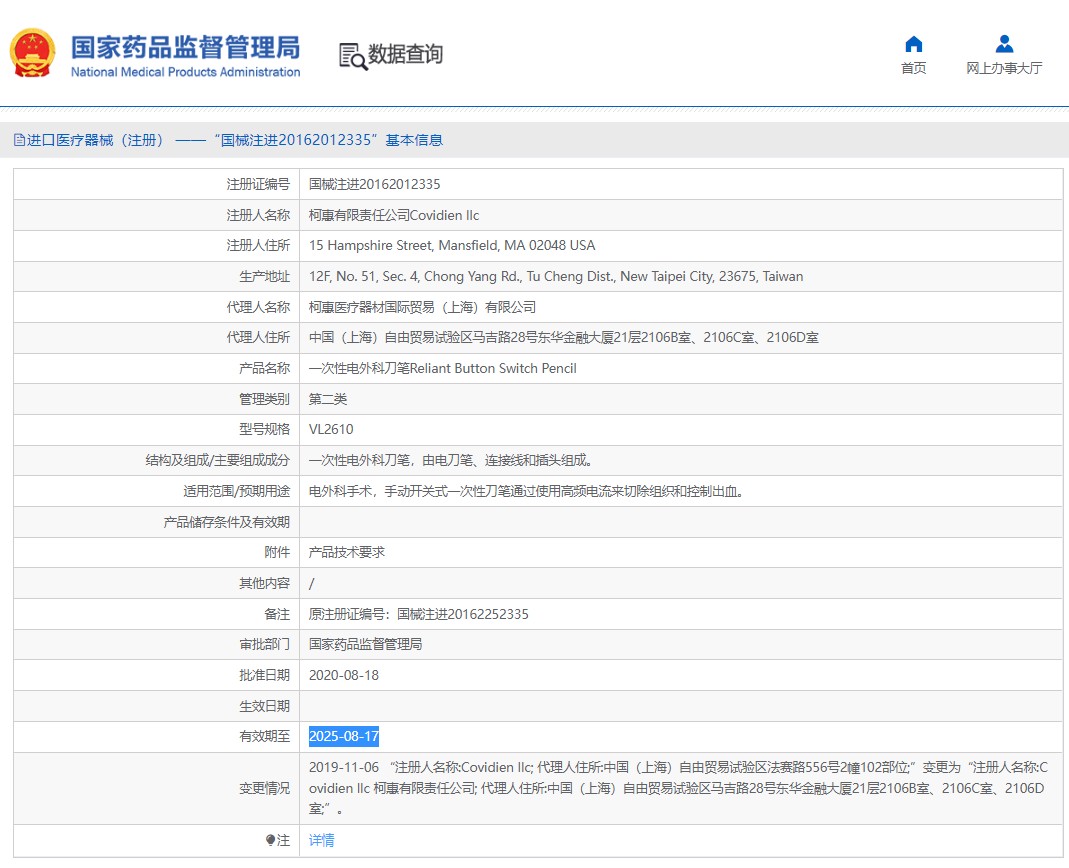Click the 型号规格 row label
Image resolution: width=1069 pixels, height=868 pixels.
point(265,430)
